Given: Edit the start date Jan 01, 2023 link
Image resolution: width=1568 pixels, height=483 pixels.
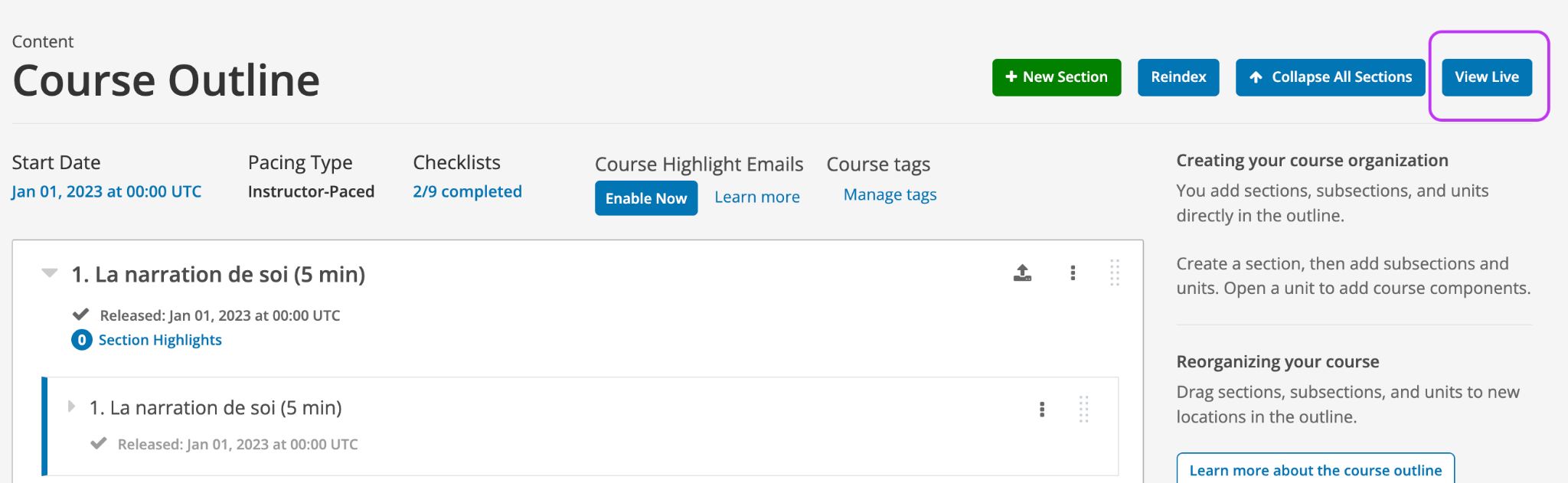Looking at the screenshot, I should click(x=106, y=191).
